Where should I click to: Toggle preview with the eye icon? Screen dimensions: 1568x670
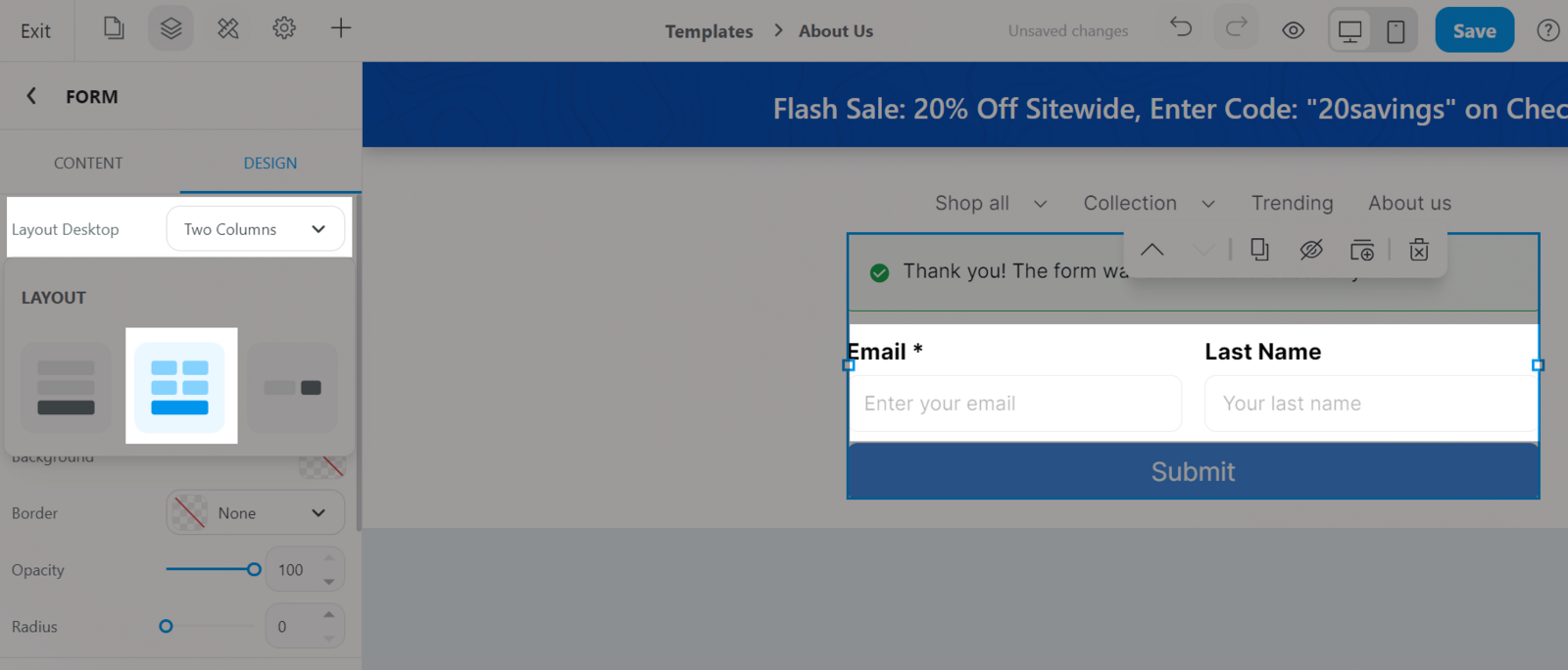click(x=1294, y=30)
